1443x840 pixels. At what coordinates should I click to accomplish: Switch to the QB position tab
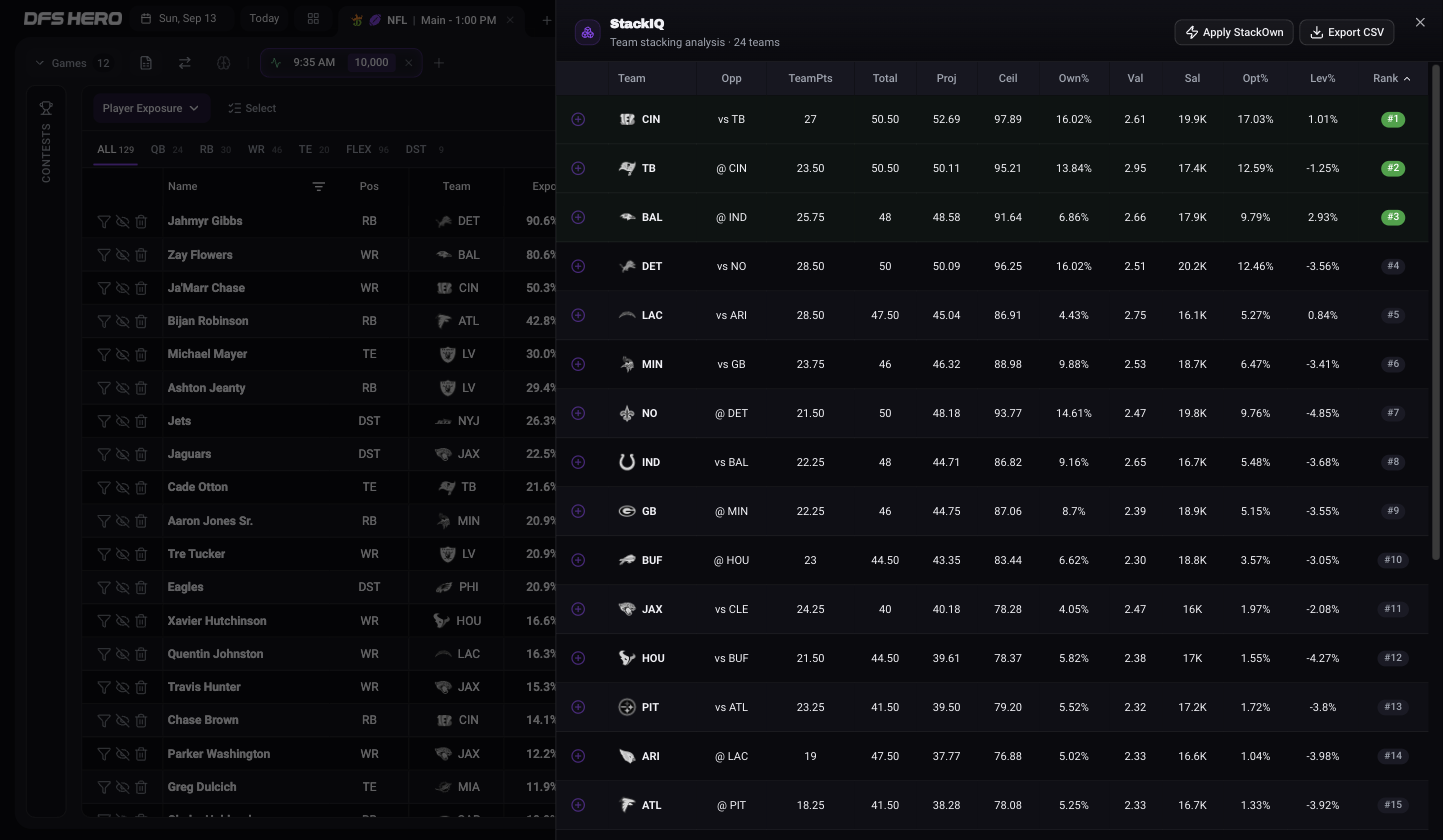(166, 149)
